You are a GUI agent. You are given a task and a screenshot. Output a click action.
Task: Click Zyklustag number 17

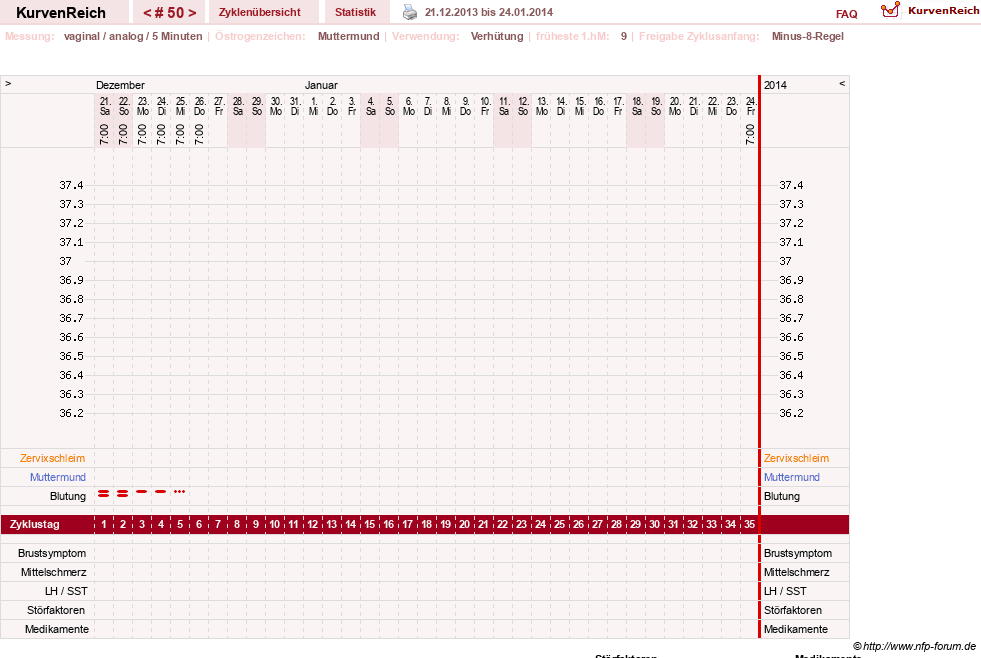point(407,524)
